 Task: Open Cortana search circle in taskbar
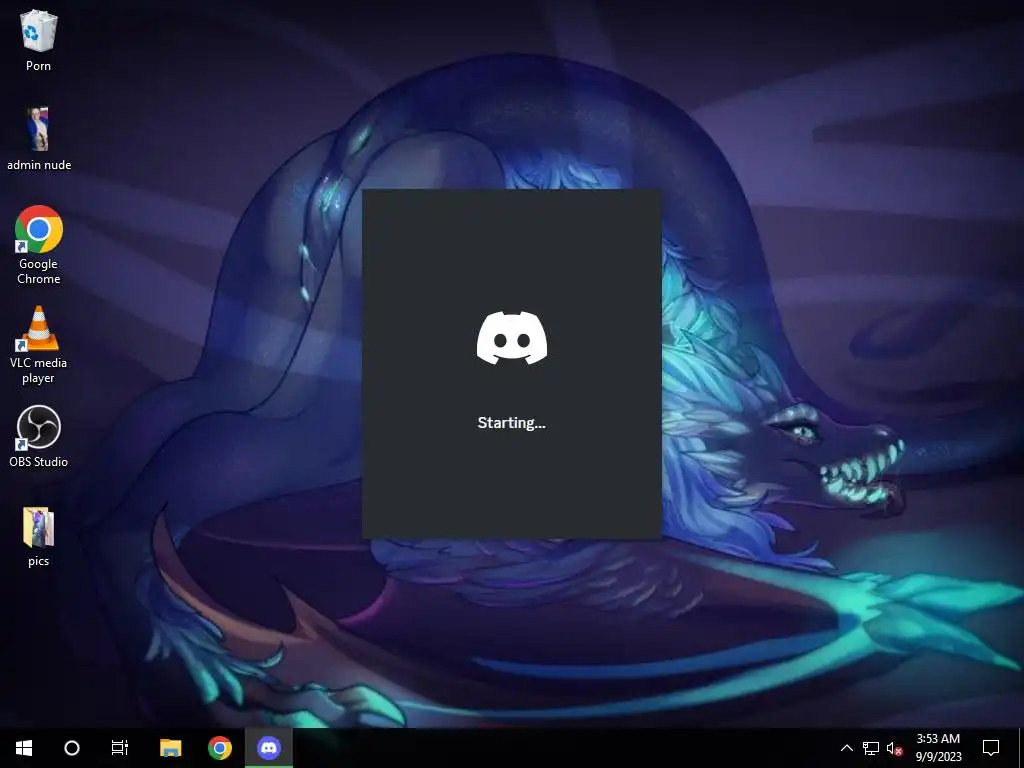72,748
